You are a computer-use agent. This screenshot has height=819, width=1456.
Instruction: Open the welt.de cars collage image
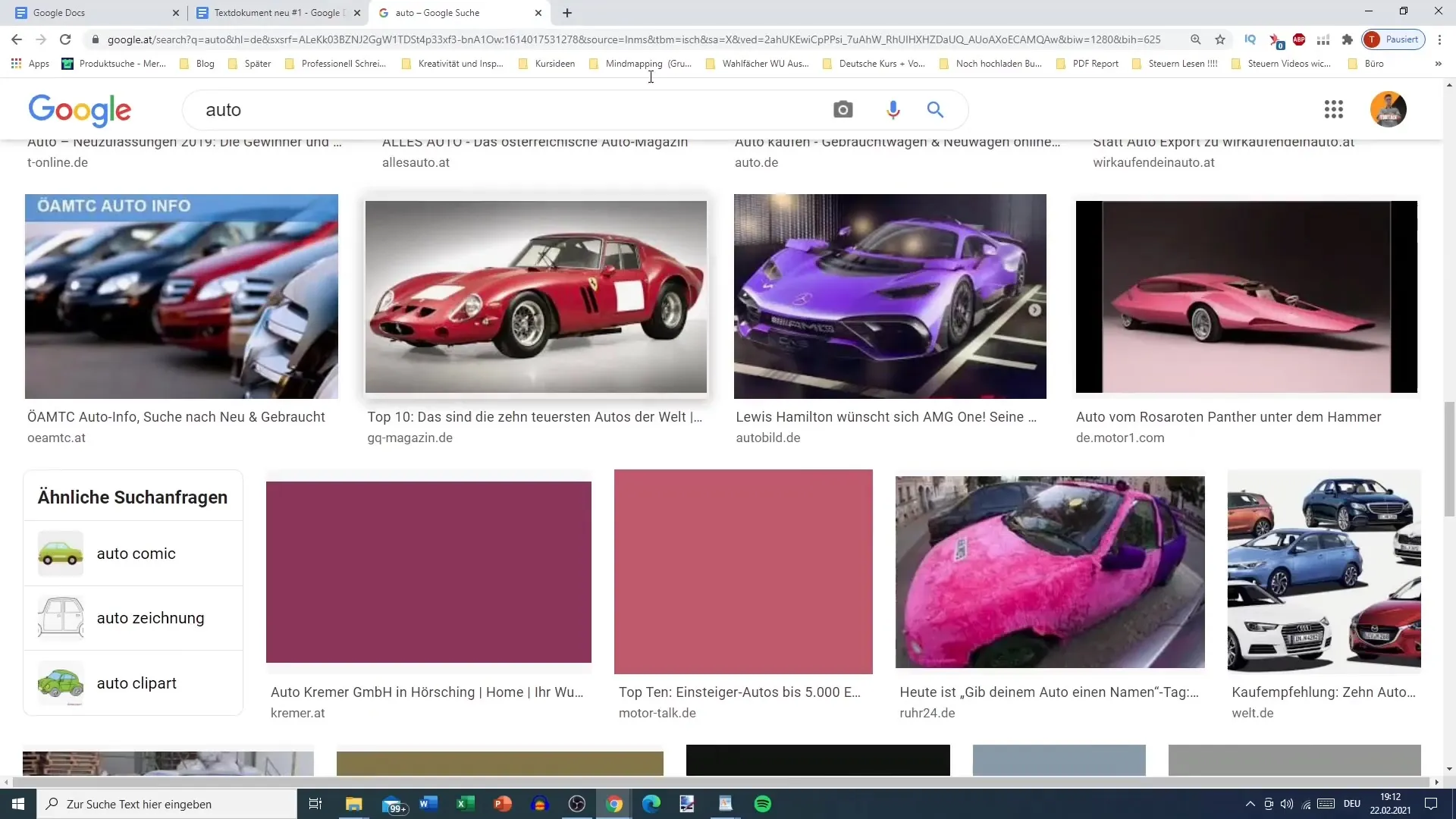coord(1324,572)
